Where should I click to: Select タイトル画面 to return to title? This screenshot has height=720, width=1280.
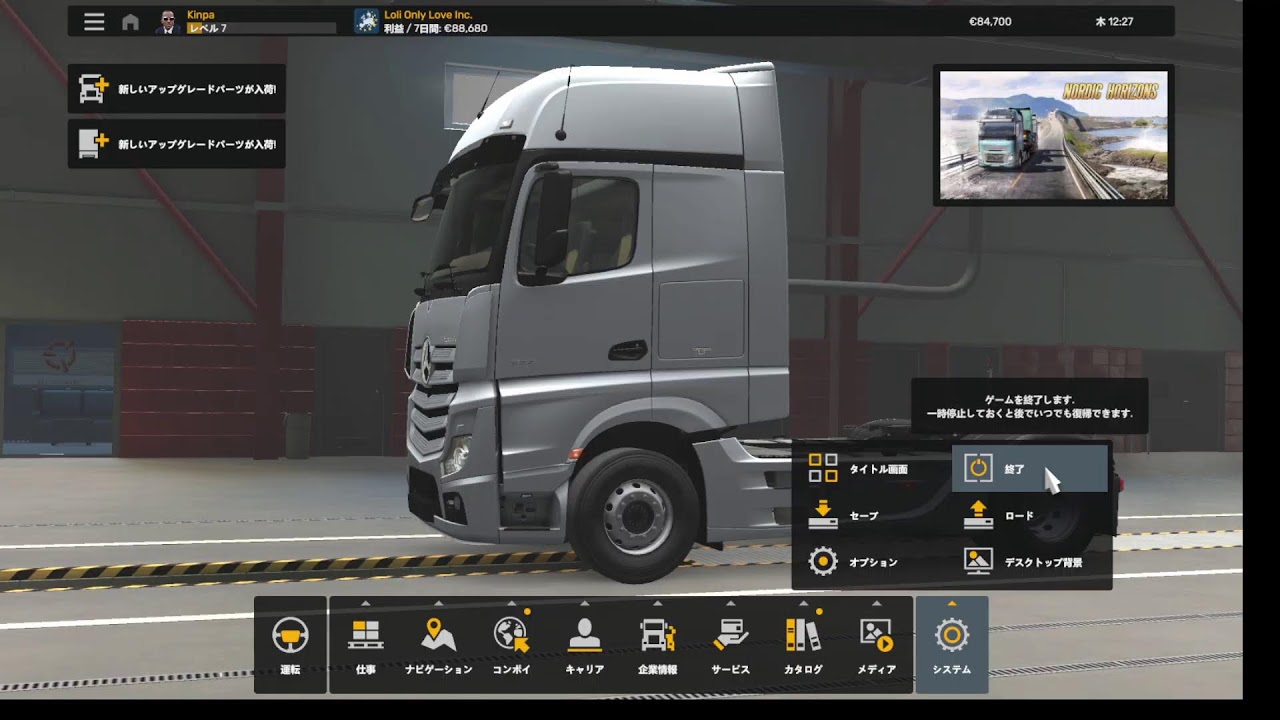[x=873, y=469]
